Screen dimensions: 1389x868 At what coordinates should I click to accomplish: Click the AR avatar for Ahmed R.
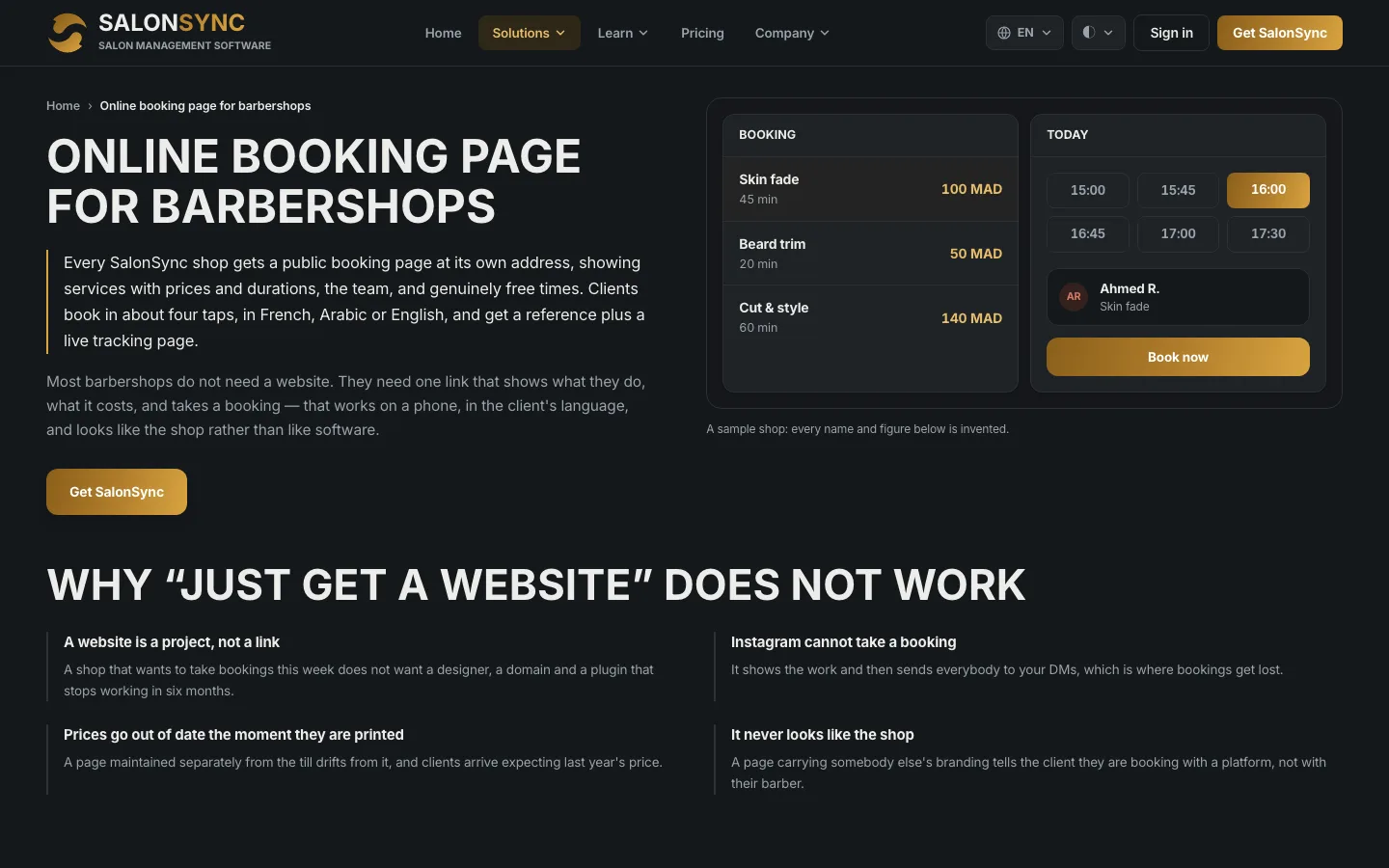pos(1074,297)
